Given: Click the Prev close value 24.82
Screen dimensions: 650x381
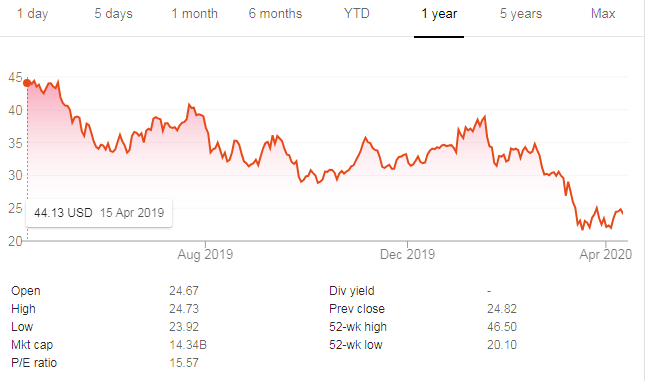Looking at the screenshot, I should pos(502,309).
